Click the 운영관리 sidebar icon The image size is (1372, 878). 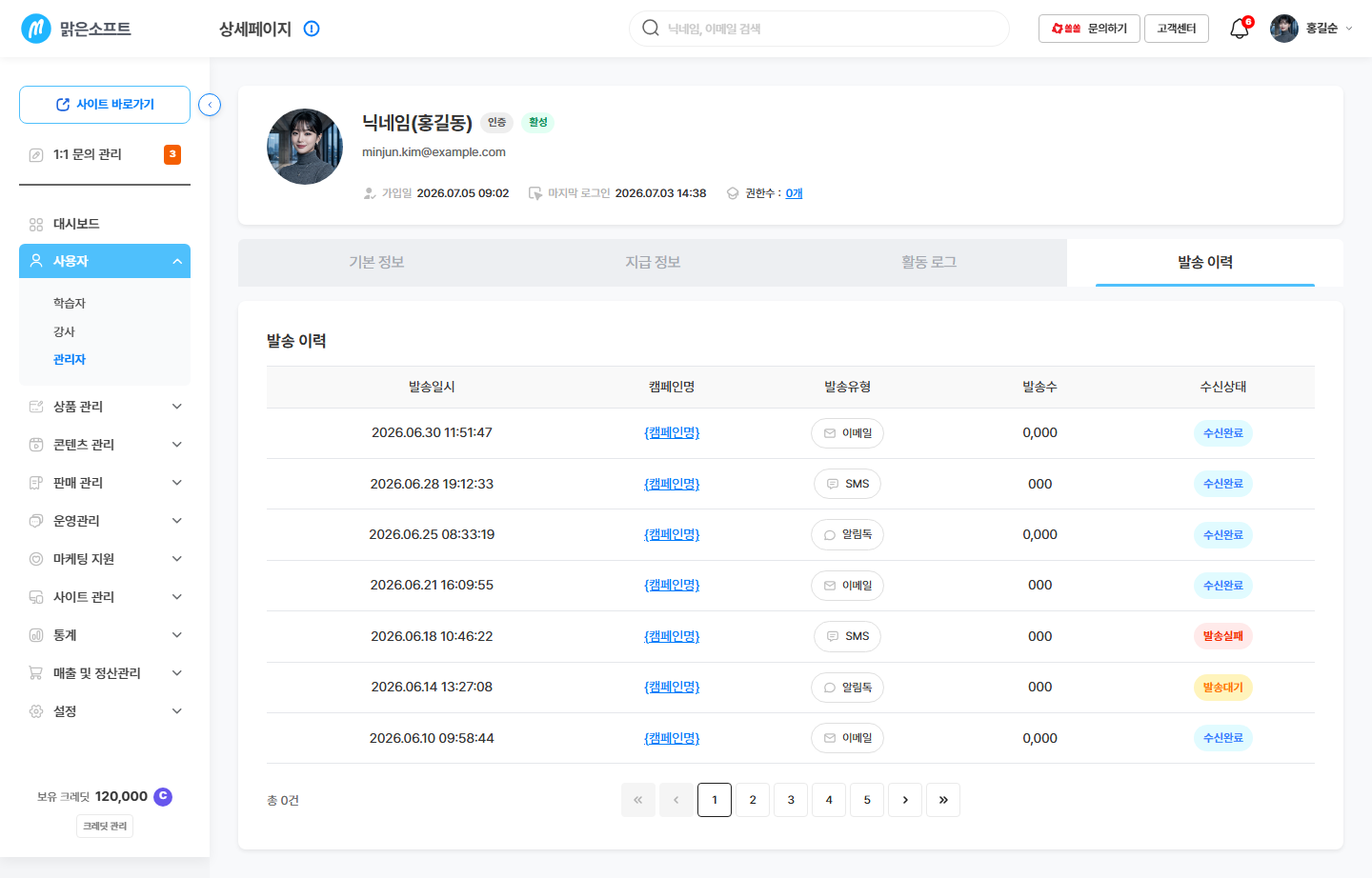(36, 521)
